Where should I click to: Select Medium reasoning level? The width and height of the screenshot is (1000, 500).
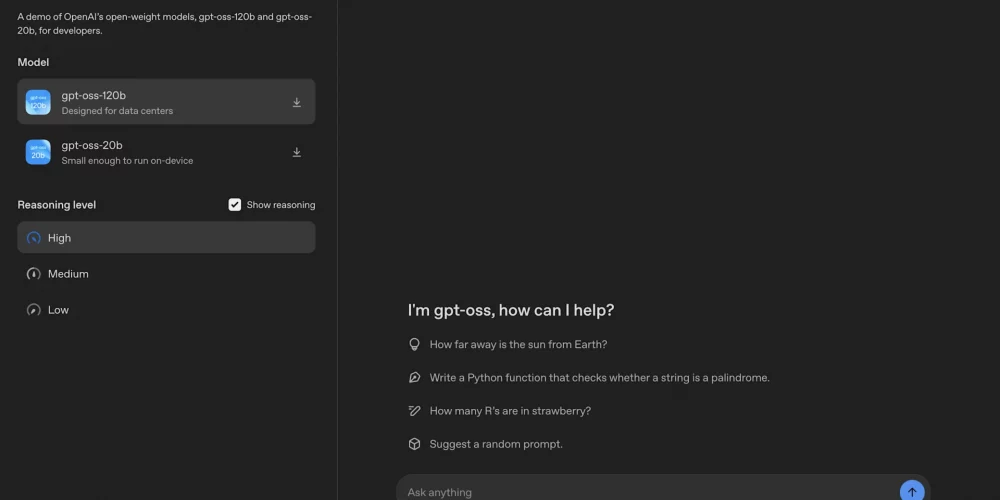[166, 274]
